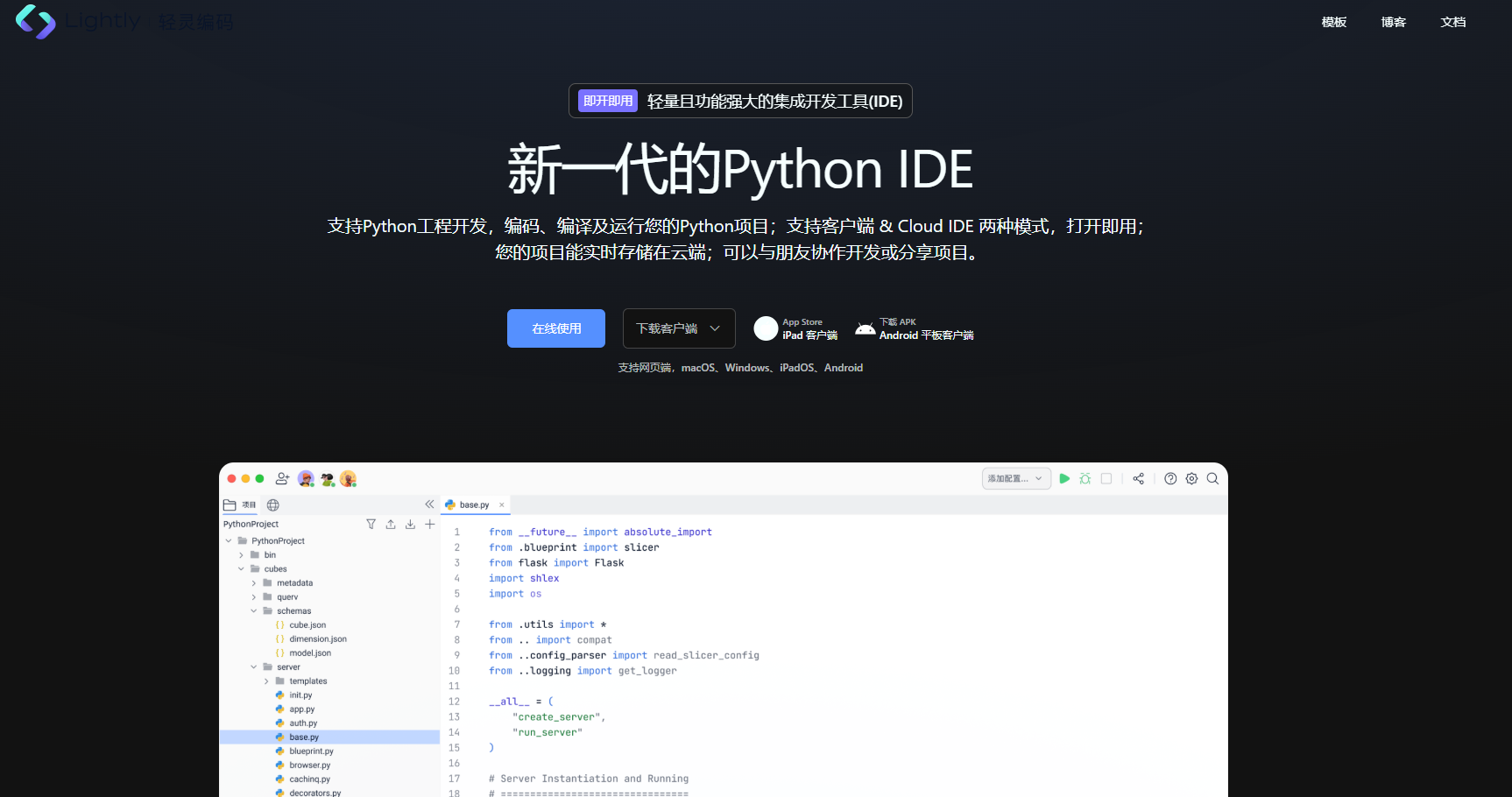Expand the 下载客户端 dropdown
This screenshot has height=797, width=1512.
679,328
